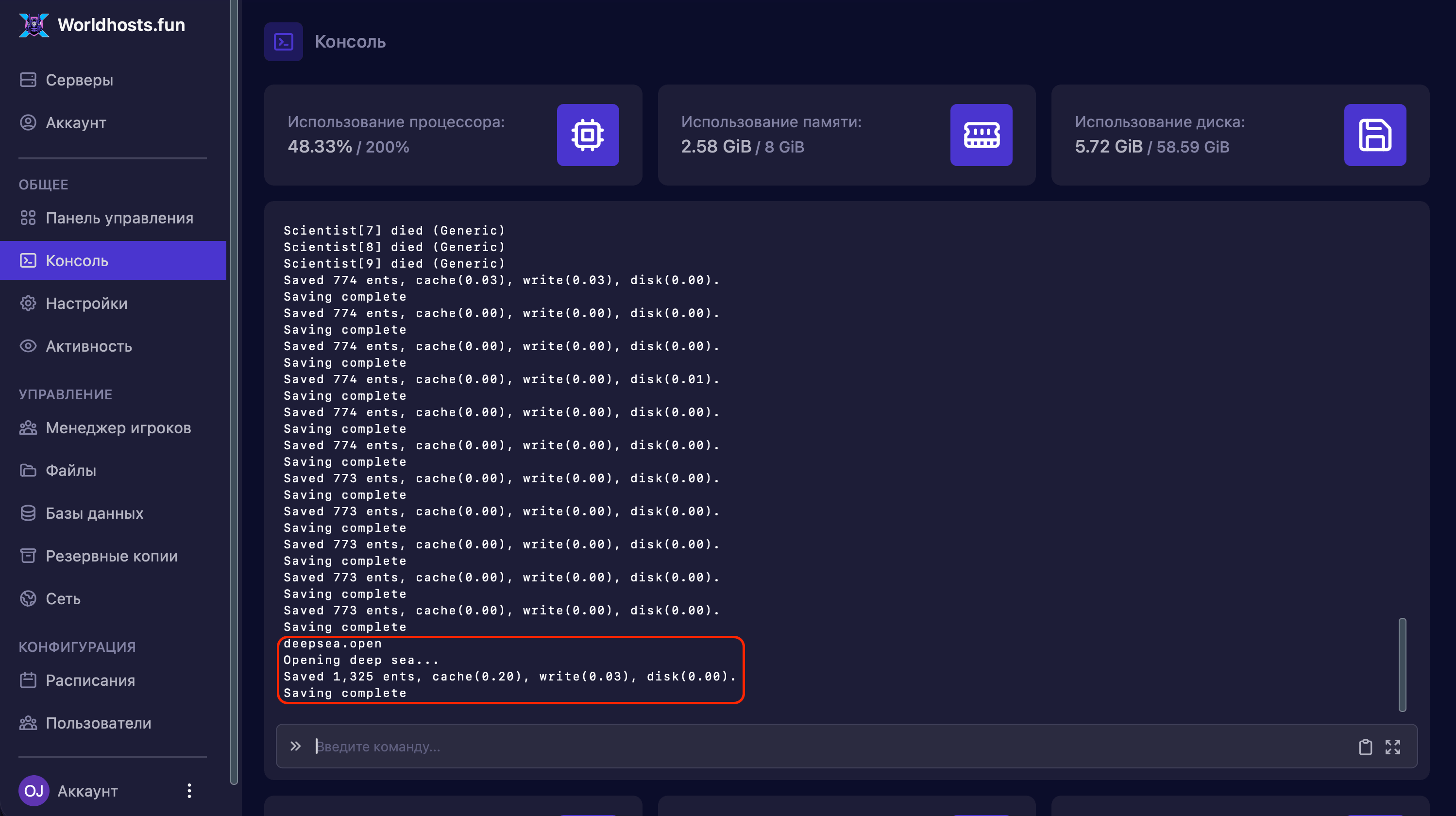Image resolution: width=1456 pixels, height=816 pixels.
Task: Click the Консоль page heading text
Action: tap(351, 42)
